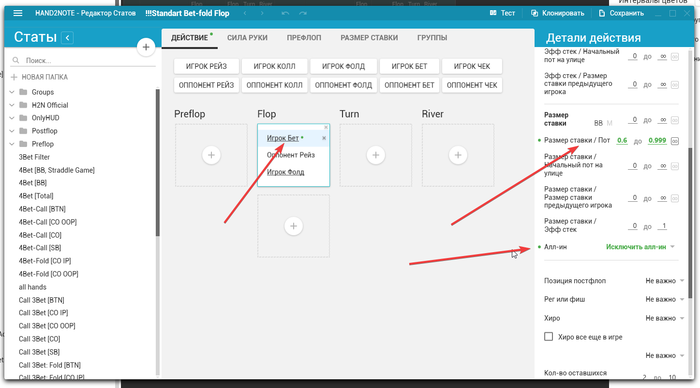Add action in the Turn box
The image size is (700, 388).
click(x=375, y=155)
